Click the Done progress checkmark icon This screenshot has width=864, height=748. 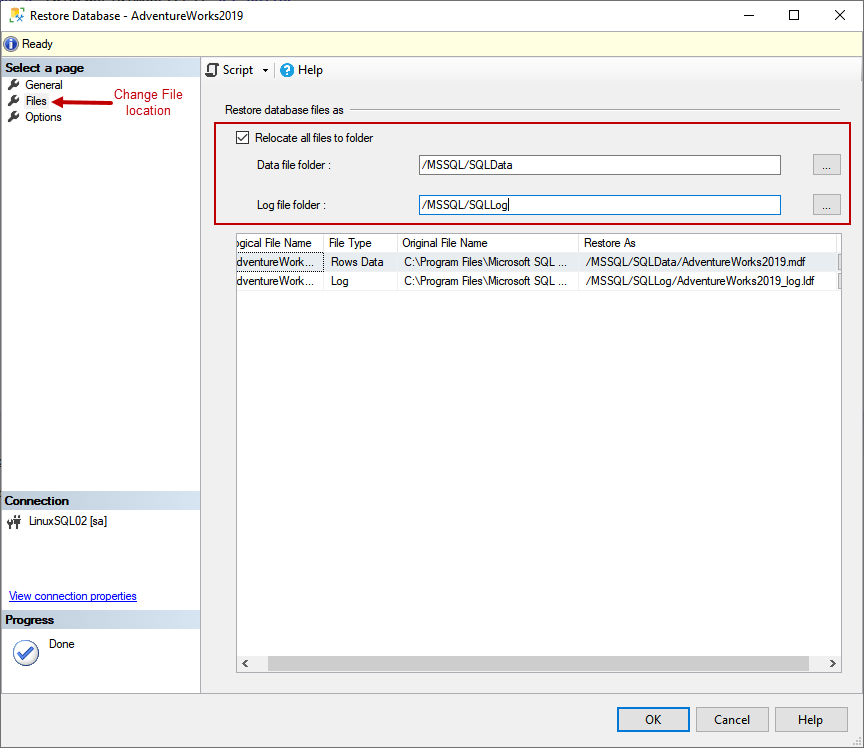[x=26, y=653]
